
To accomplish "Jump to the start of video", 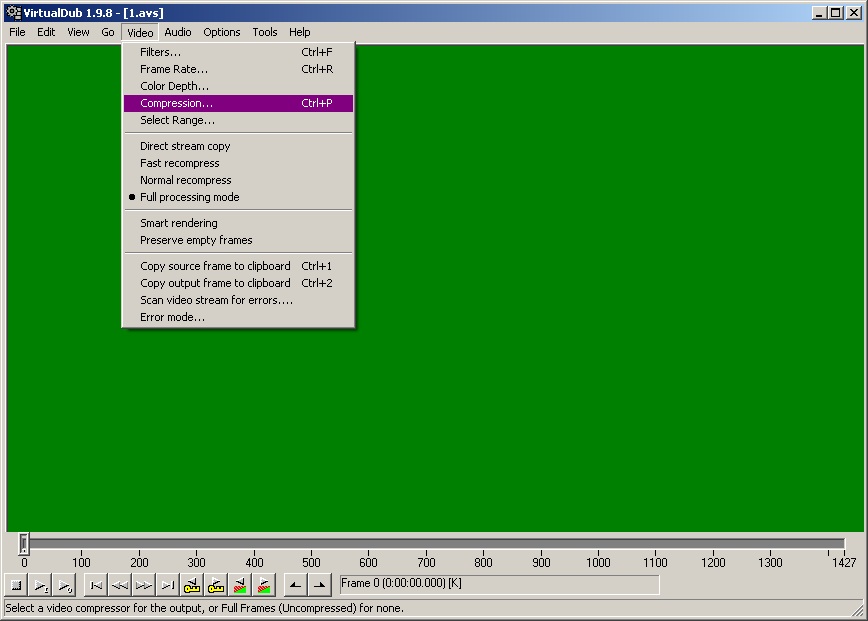I will (x=95, y=586).
